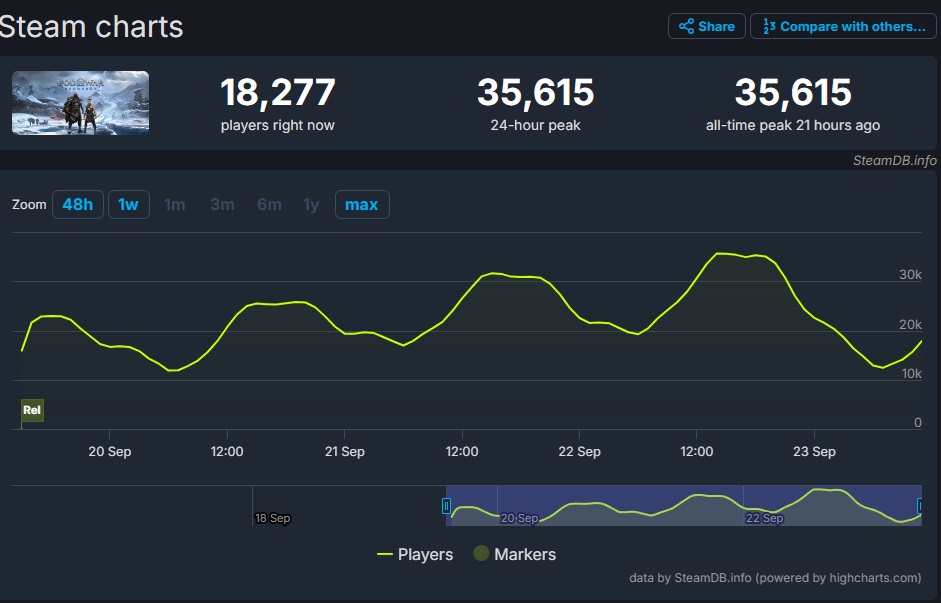Click the 20k y-axis label
Screen dimensions: 941x603
coord(910,325)
